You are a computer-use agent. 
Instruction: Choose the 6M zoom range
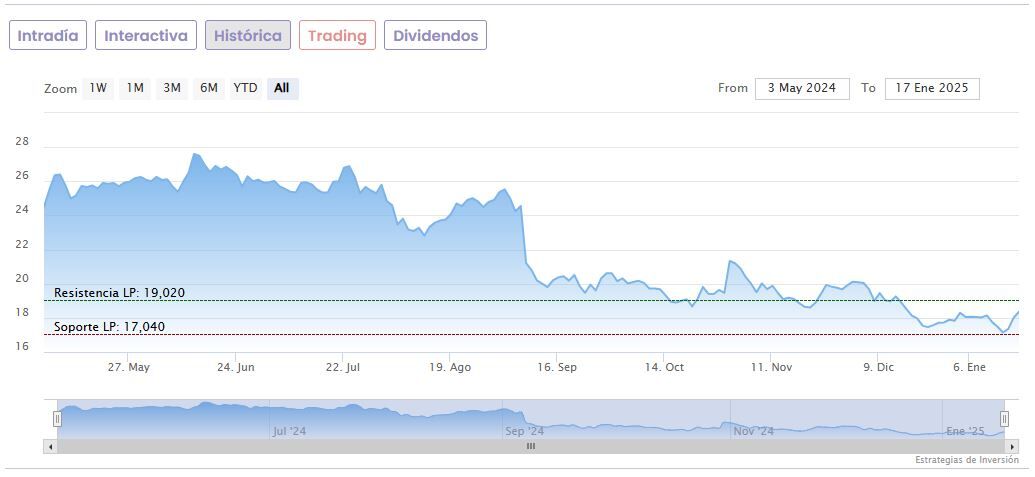pyautogui.click(x=208, y=88)
